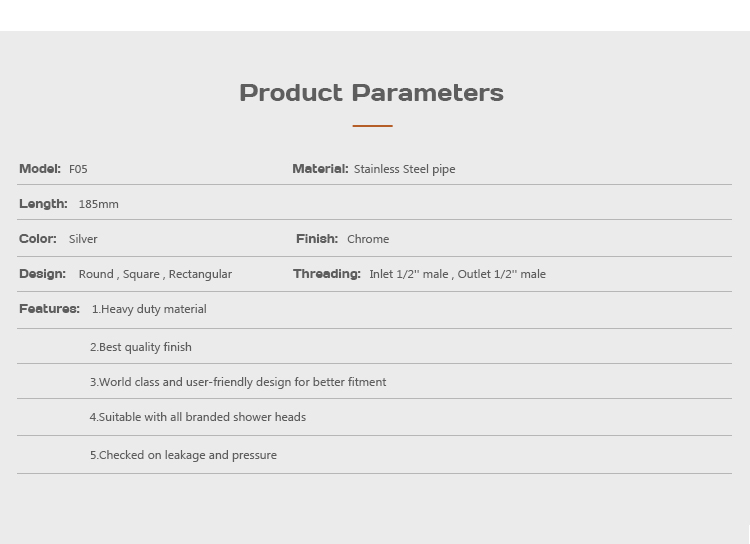Click the Chrome finish value
This screenshot has width=750, height=544.
point(368,240)
